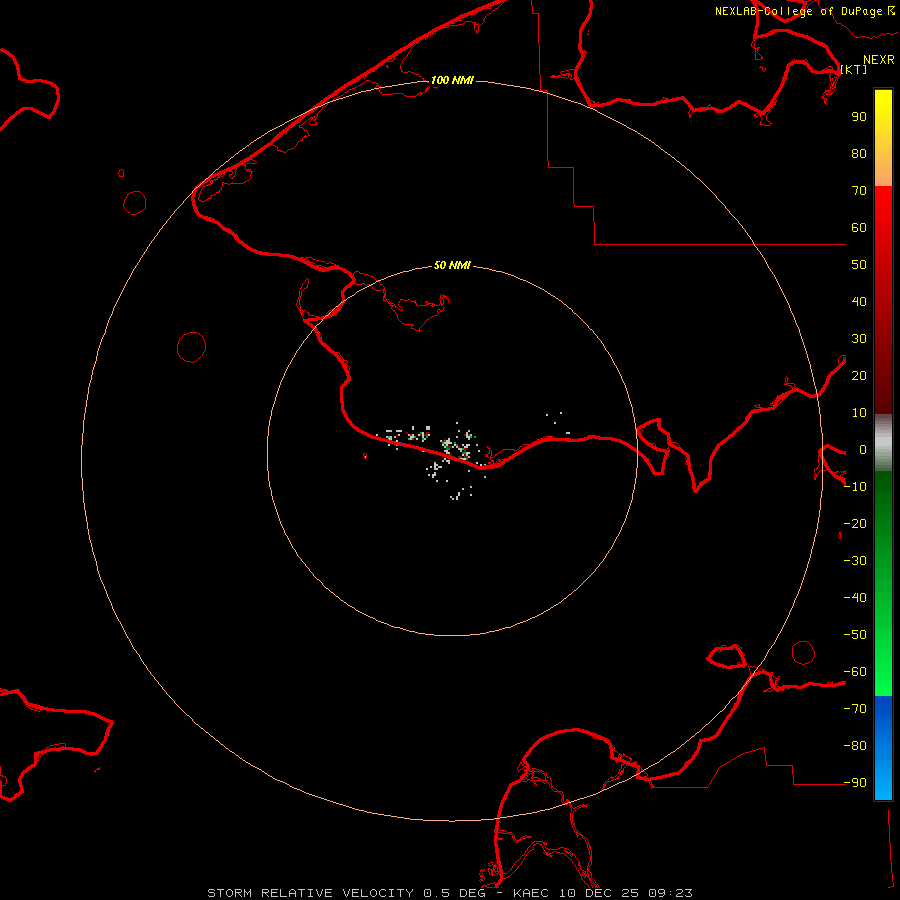Select the -90 value on velocity scale
900x900 pixels.
point(855,783)
